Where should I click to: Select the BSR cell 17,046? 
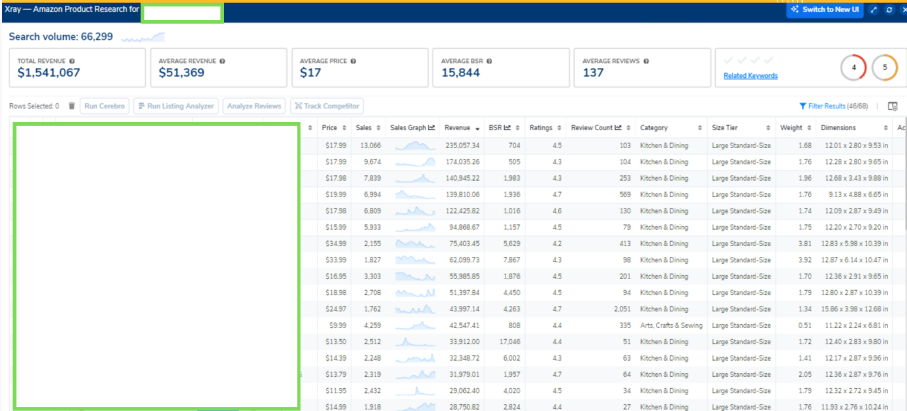[510, 341]
